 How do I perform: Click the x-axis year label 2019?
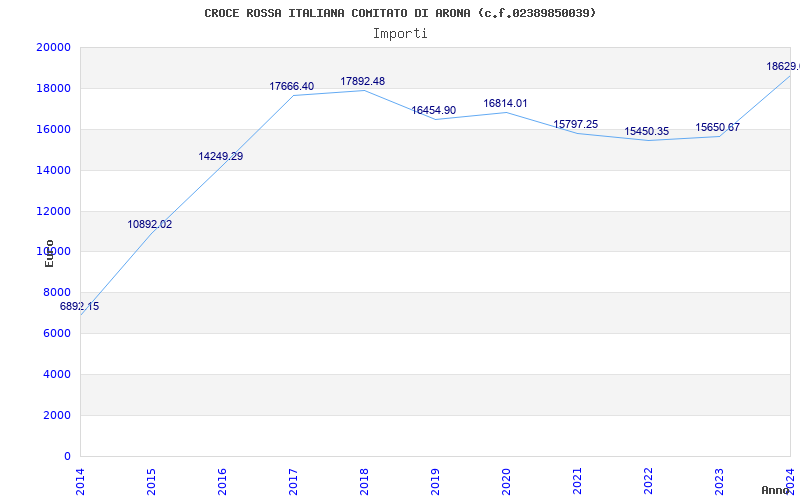point(435,482)
